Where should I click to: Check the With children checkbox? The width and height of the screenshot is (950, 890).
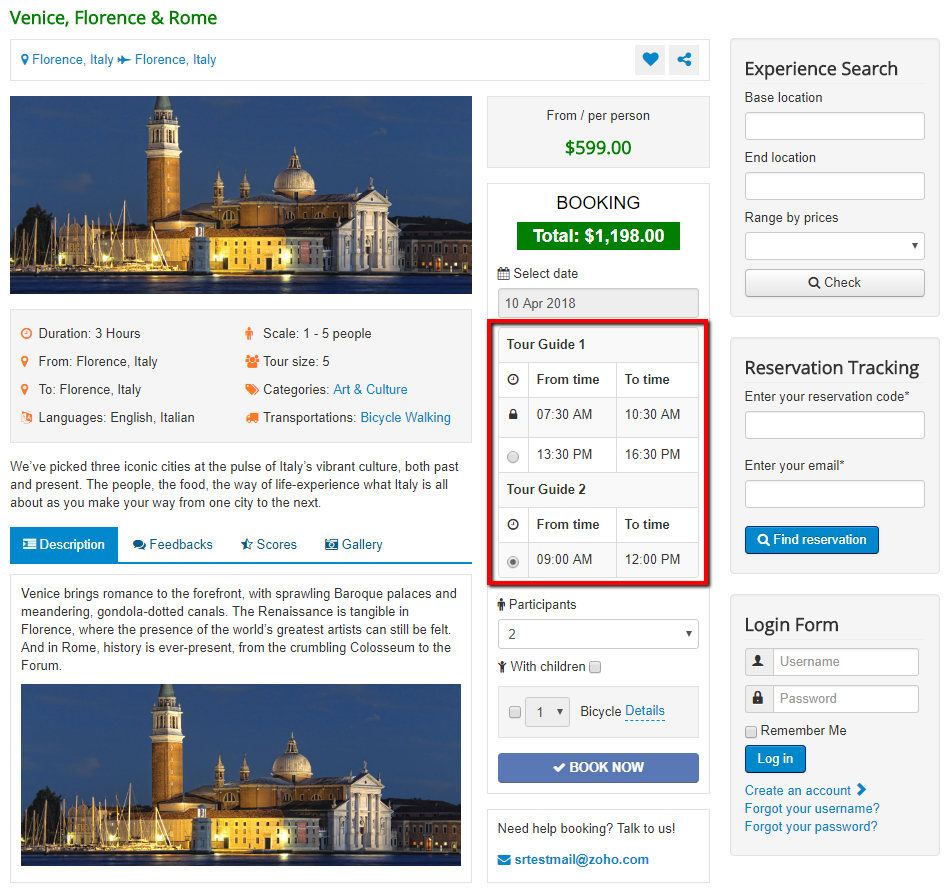[596, 667]
